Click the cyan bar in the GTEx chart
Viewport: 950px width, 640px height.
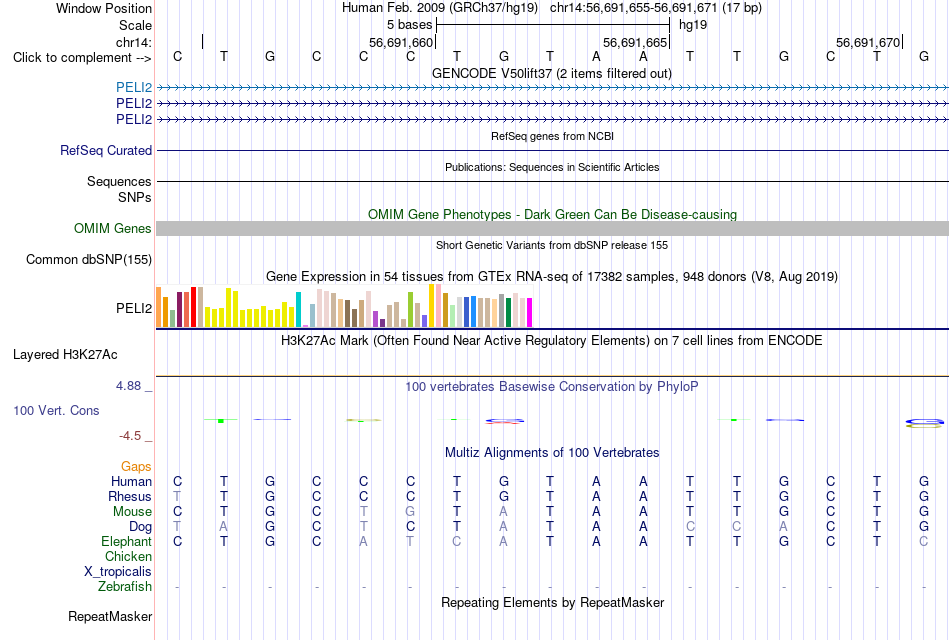point(298,310)
